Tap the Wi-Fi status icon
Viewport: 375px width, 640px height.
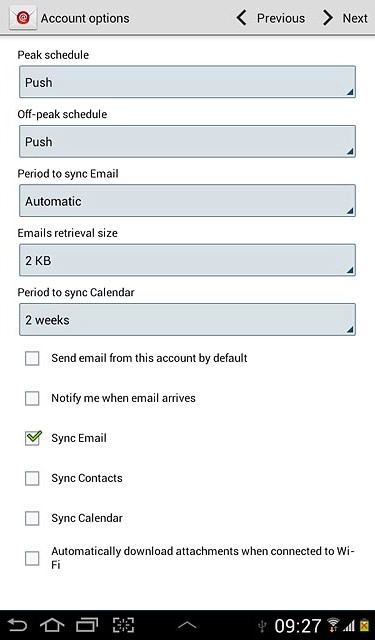(x=333, y=625)
